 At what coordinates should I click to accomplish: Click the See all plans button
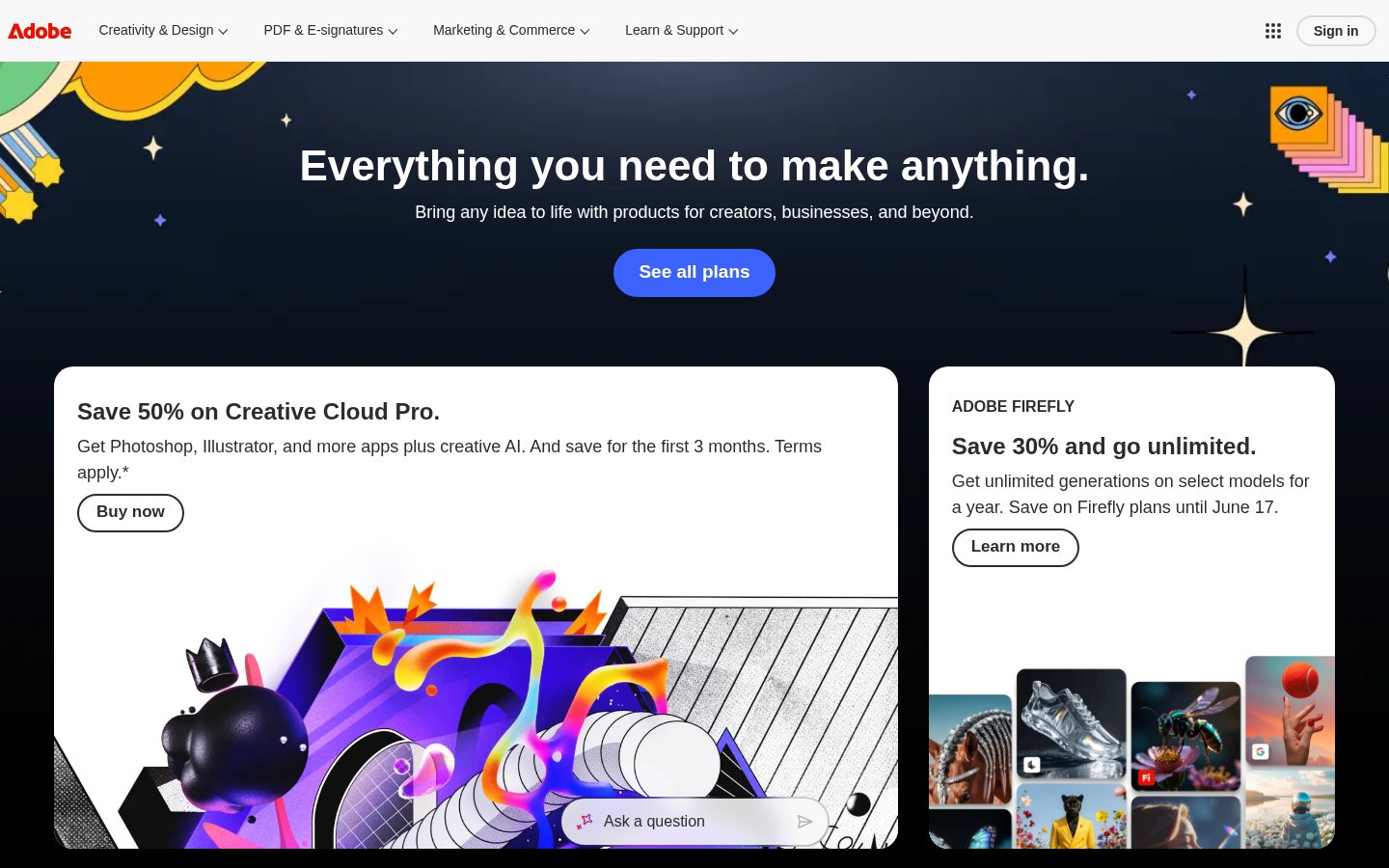[694, 273]
